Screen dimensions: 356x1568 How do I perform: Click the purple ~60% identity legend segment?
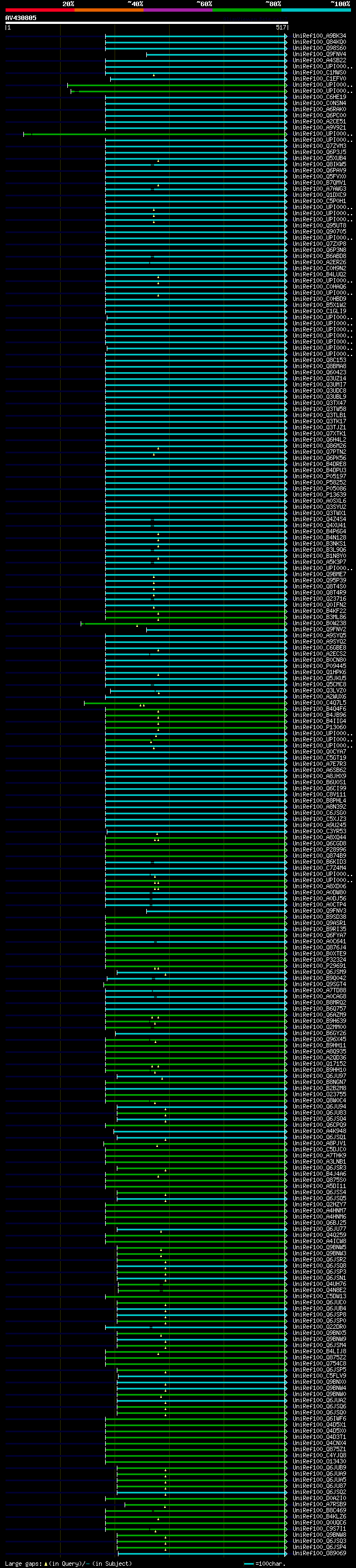tap(179, 10)
